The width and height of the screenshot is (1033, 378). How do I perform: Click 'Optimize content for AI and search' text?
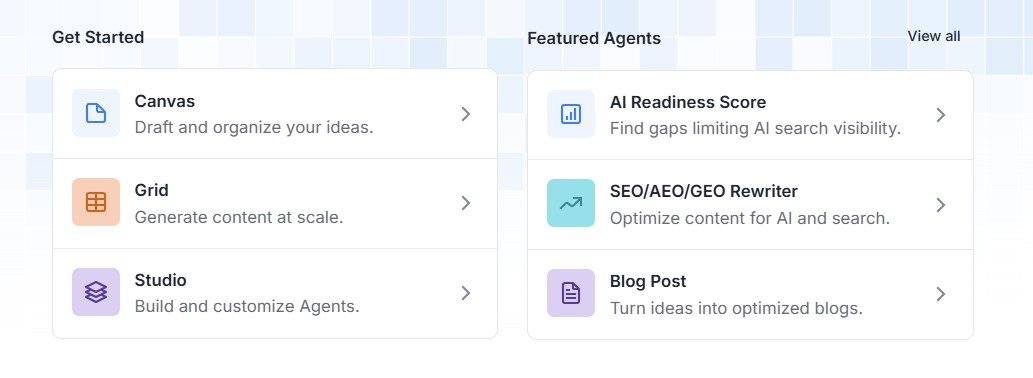[750, 218]
